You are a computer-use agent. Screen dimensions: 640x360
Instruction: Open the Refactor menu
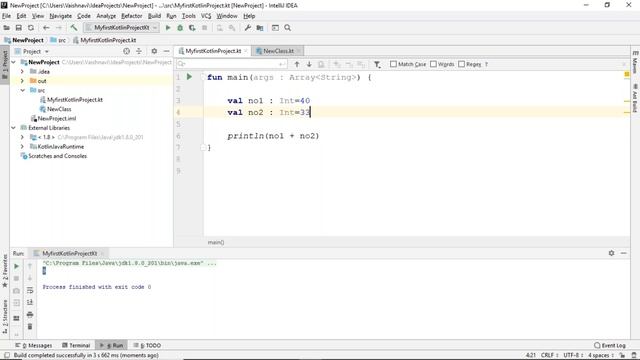point(131,16)
